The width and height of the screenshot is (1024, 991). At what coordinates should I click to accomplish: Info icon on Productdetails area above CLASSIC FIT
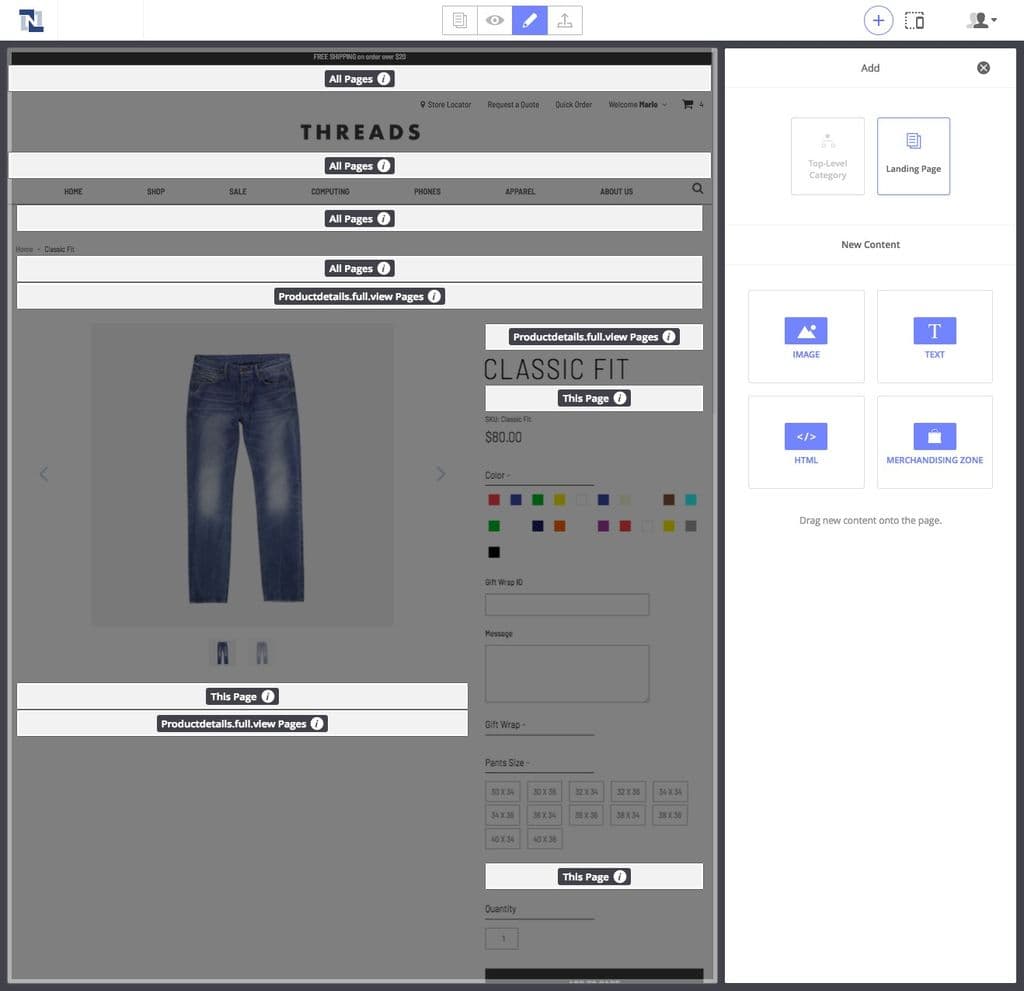click(x=669, y=336)
